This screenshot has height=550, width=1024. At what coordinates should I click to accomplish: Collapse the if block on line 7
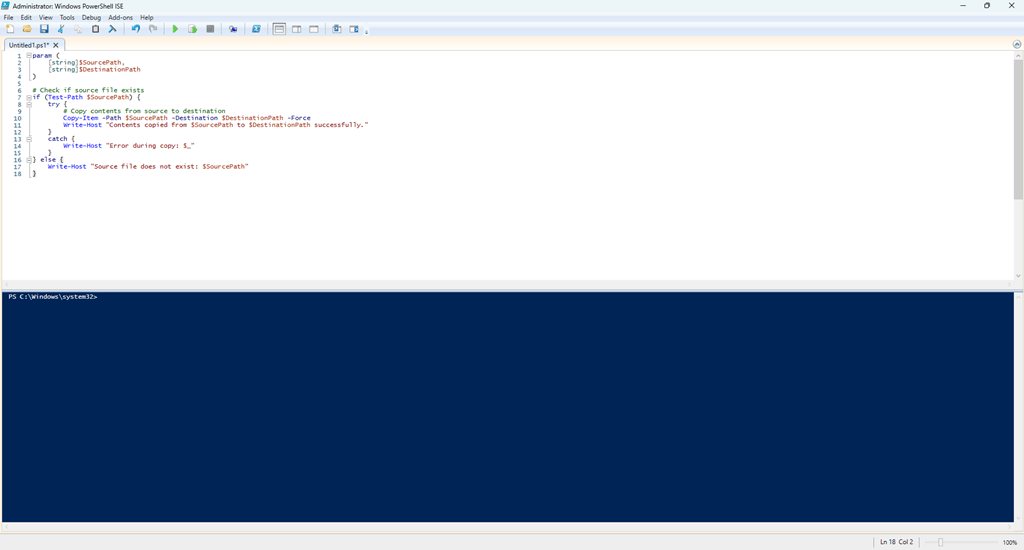point(29,97)
